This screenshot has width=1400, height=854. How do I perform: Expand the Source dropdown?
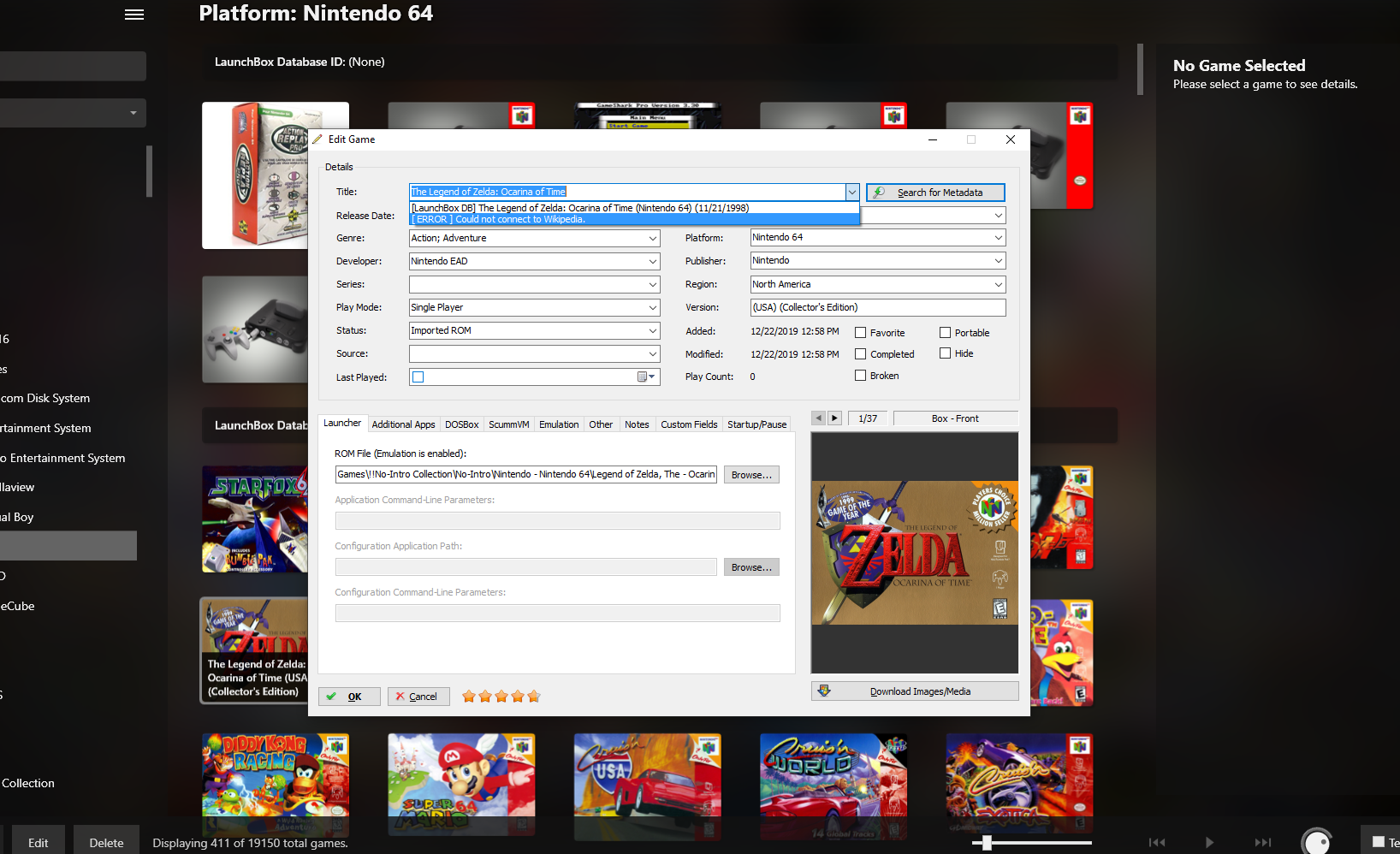[x=653, y=353]
